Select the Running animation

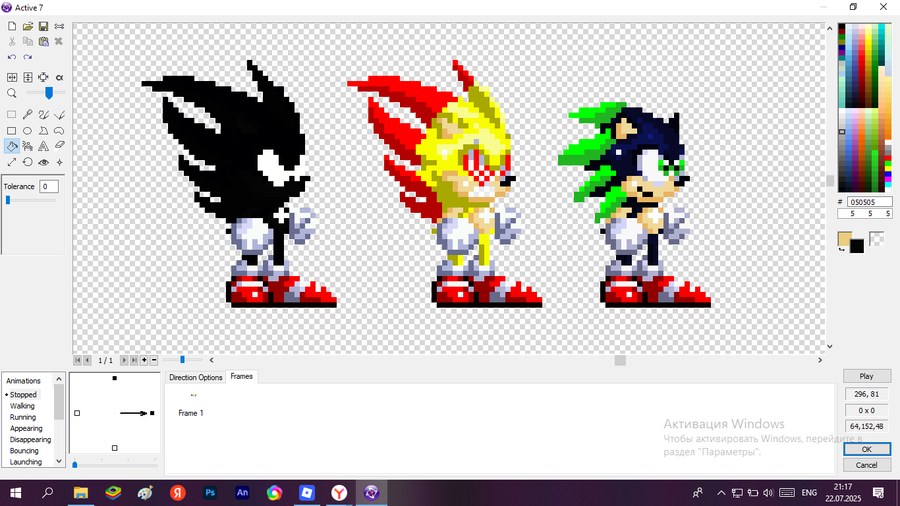(23, 417)
